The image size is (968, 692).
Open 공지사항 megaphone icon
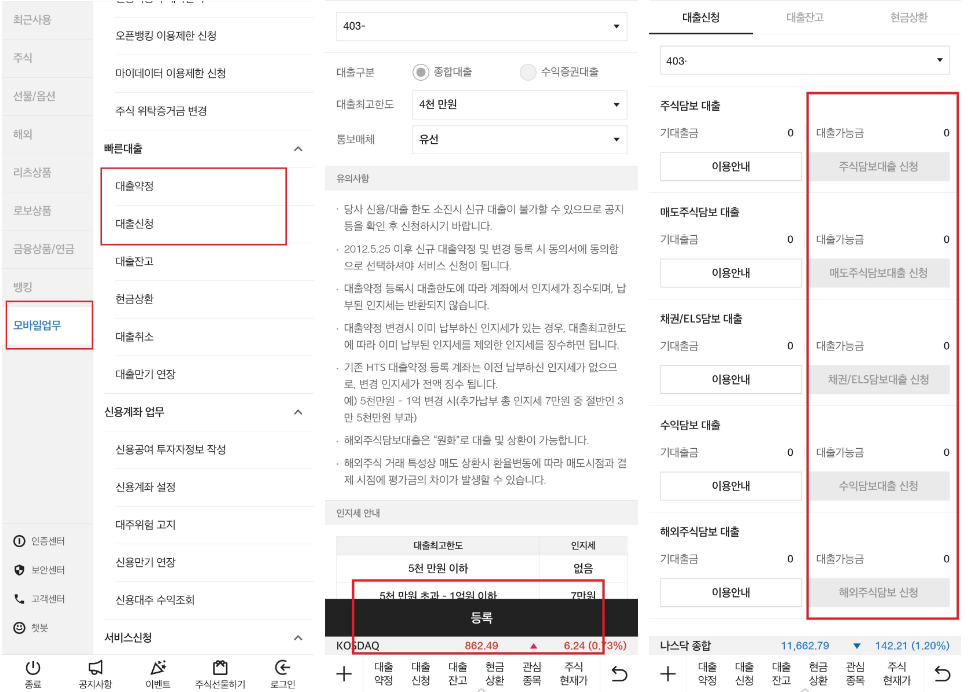coord(96,668)
